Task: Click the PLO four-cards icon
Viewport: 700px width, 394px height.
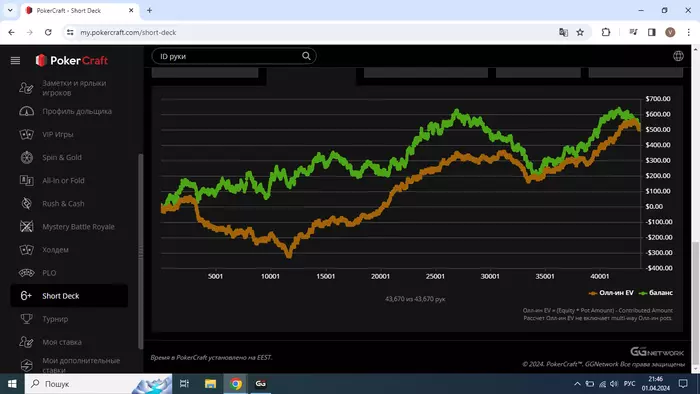Action: click(x=26, y=273)
